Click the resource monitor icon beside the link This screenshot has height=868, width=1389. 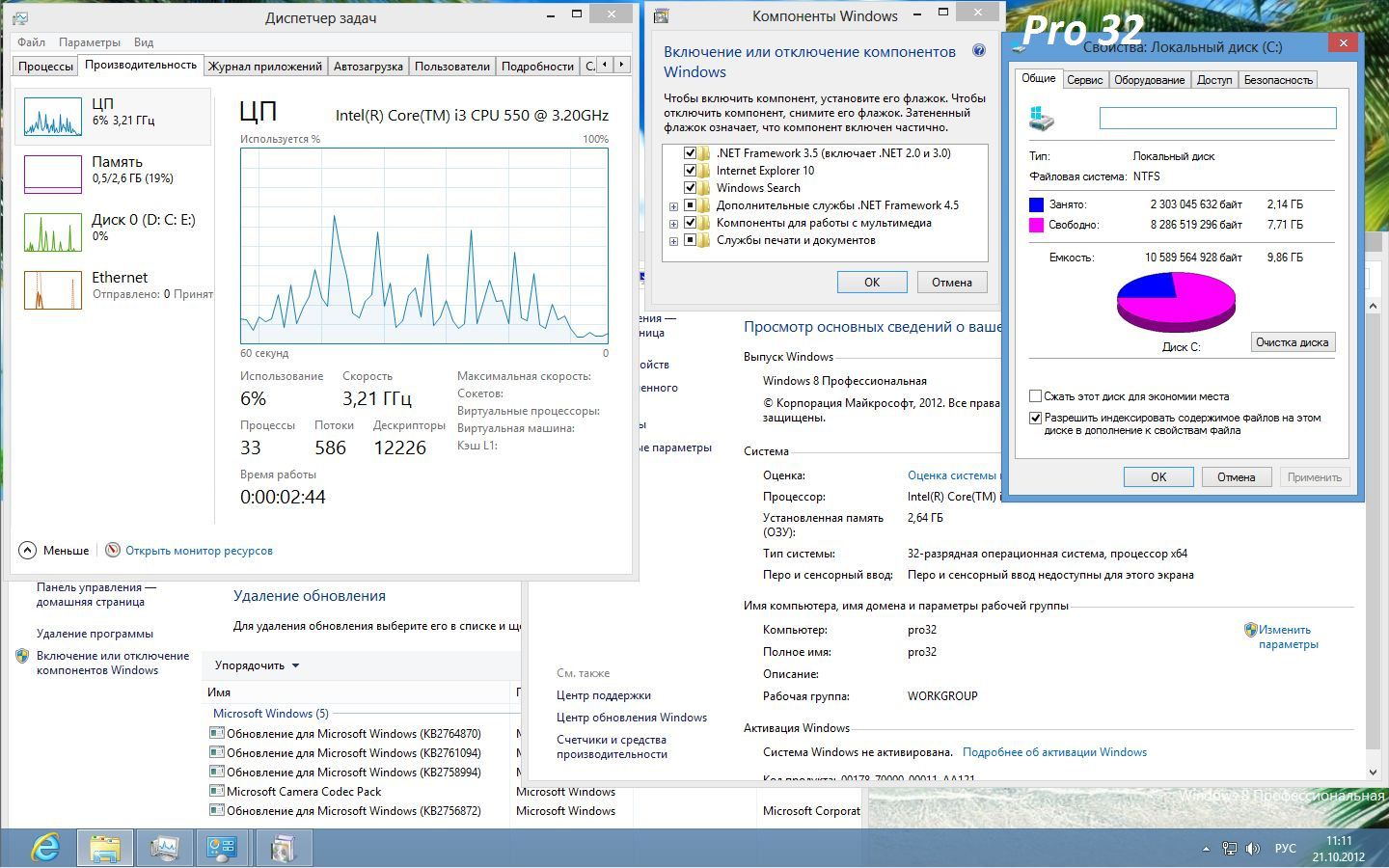[113, 550]
